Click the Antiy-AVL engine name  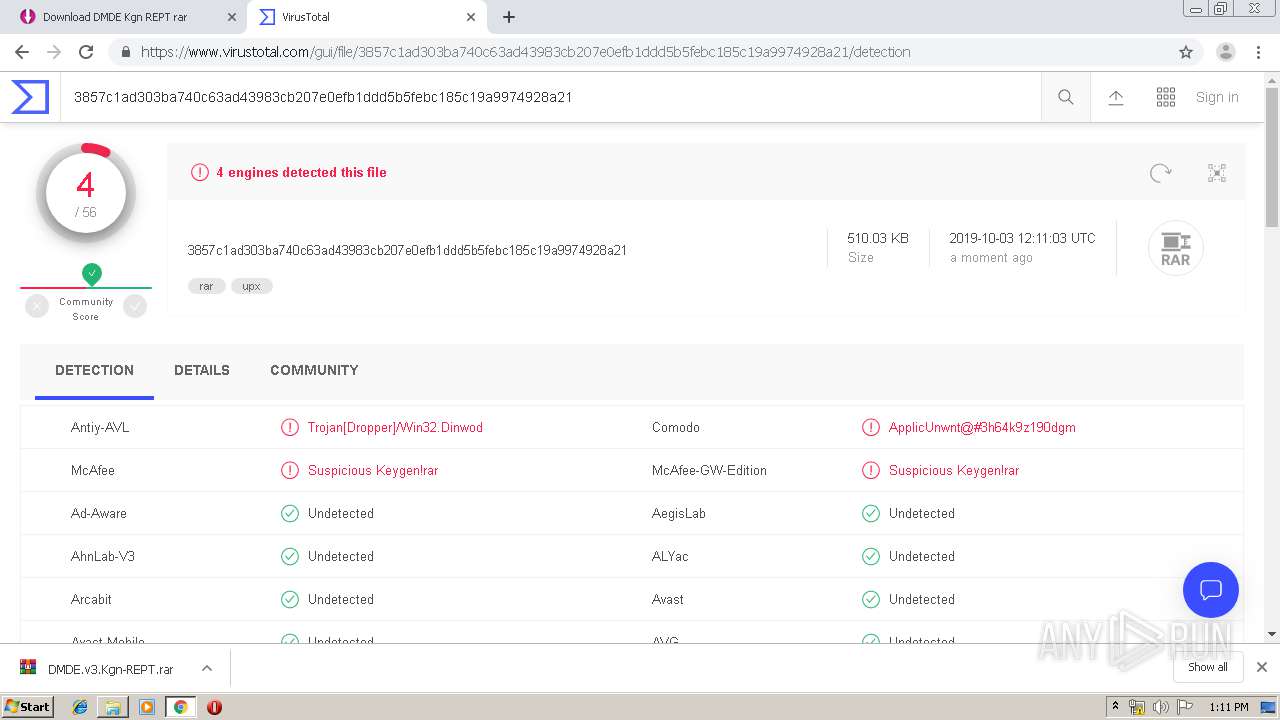tap(100, 427)
